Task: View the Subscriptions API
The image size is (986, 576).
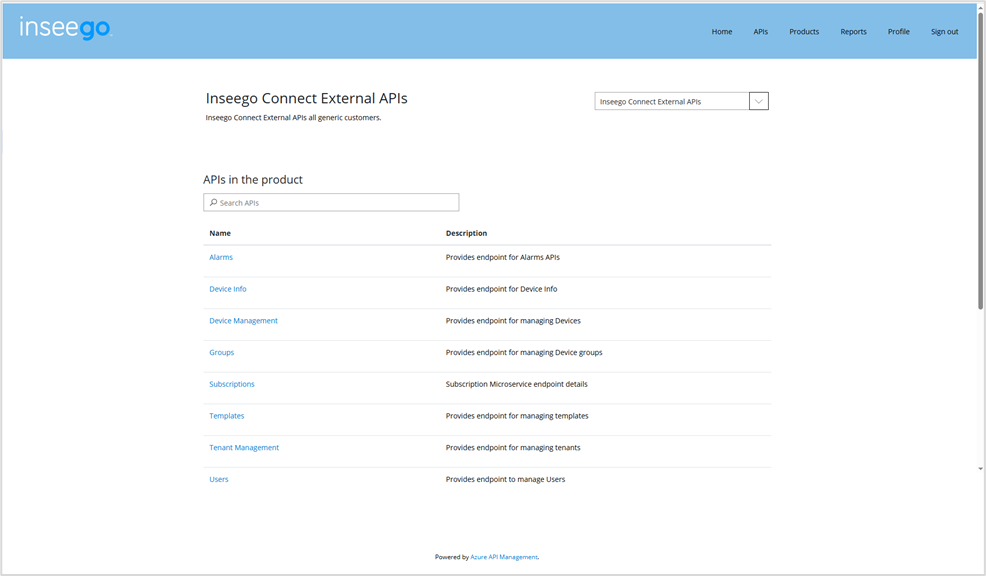Action: [231, 384]
